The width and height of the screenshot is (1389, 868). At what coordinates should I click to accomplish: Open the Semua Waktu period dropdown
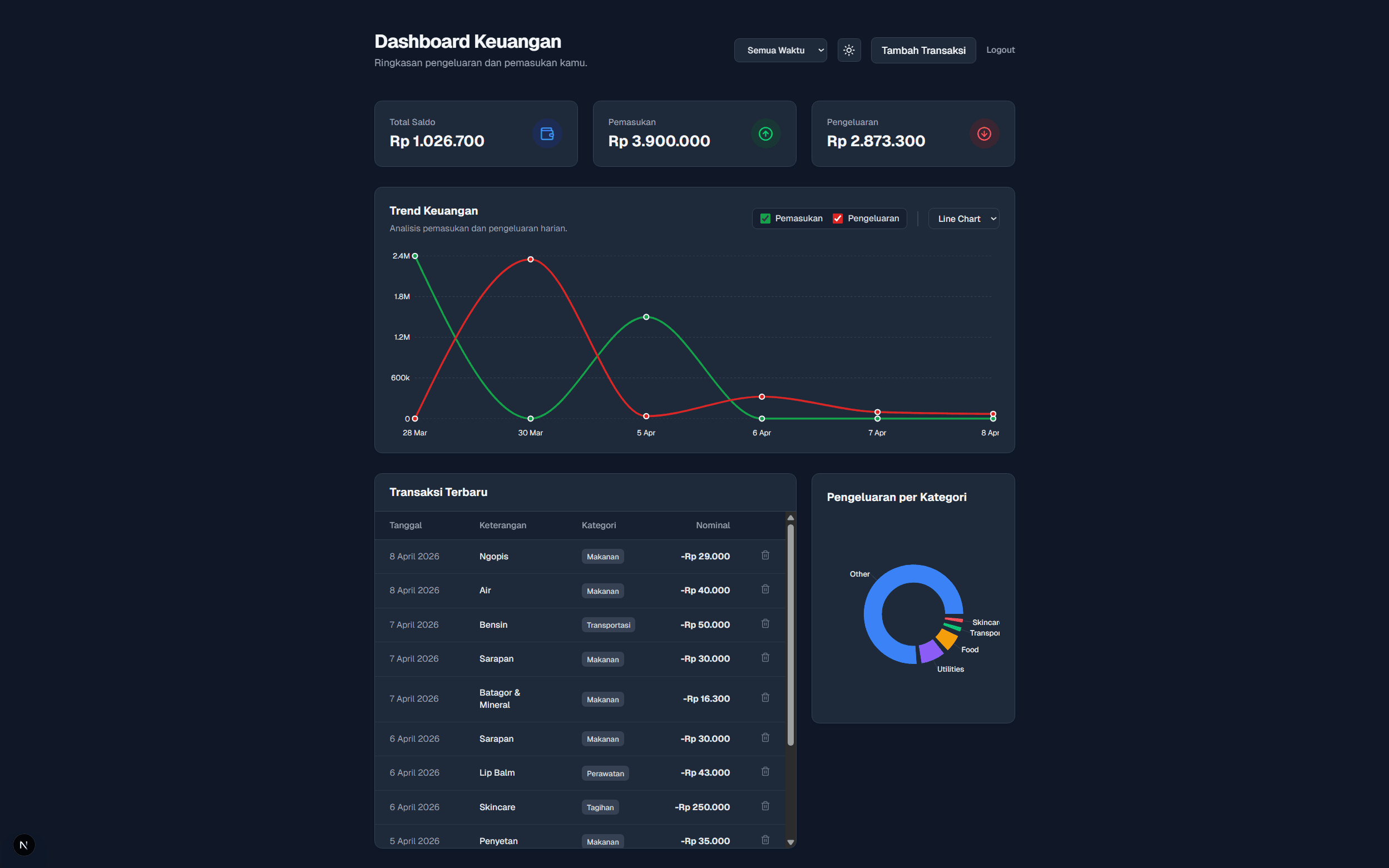tap(780, 51)
